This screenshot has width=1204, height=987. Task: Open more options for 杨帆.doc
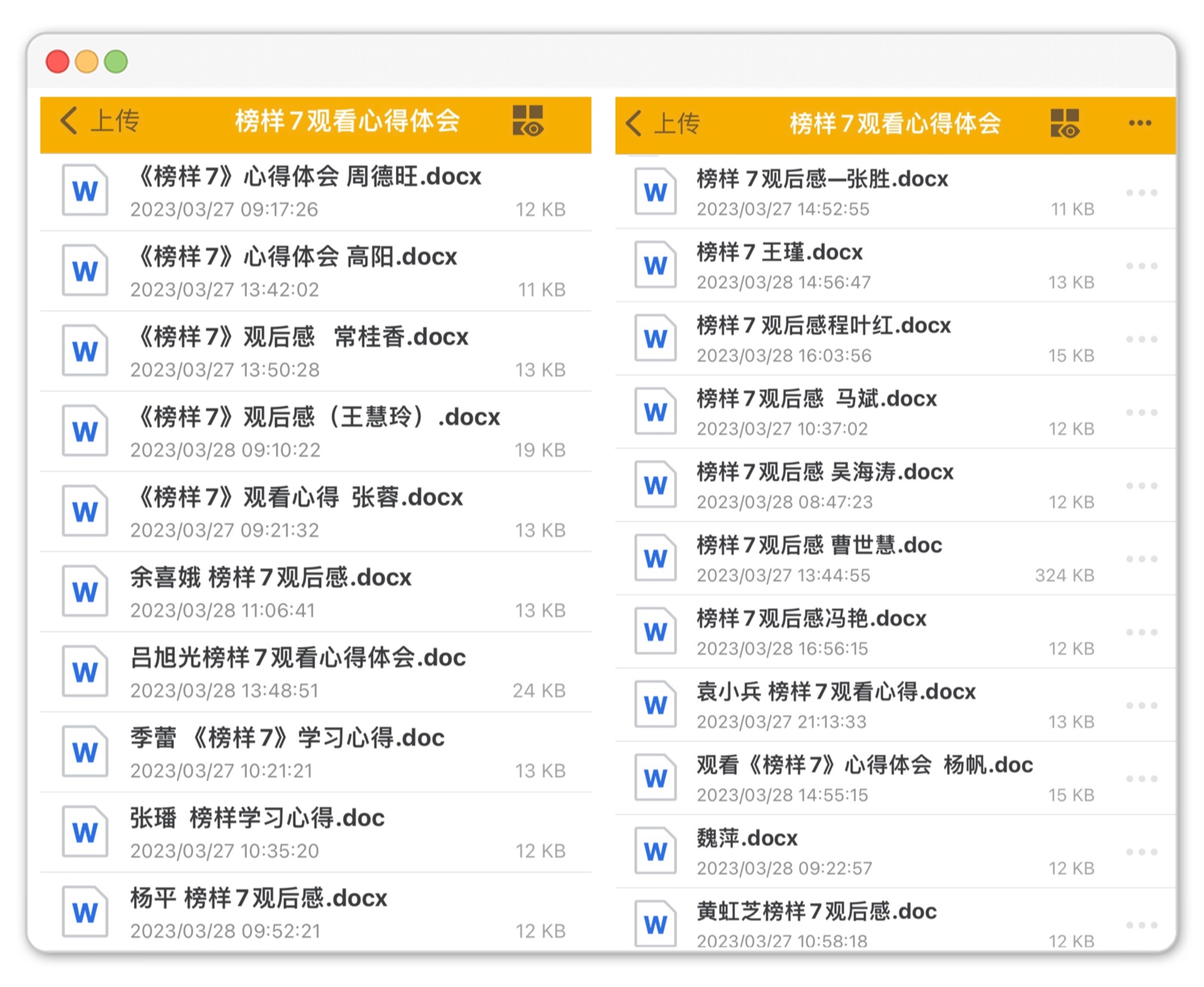coord(1142,779)
